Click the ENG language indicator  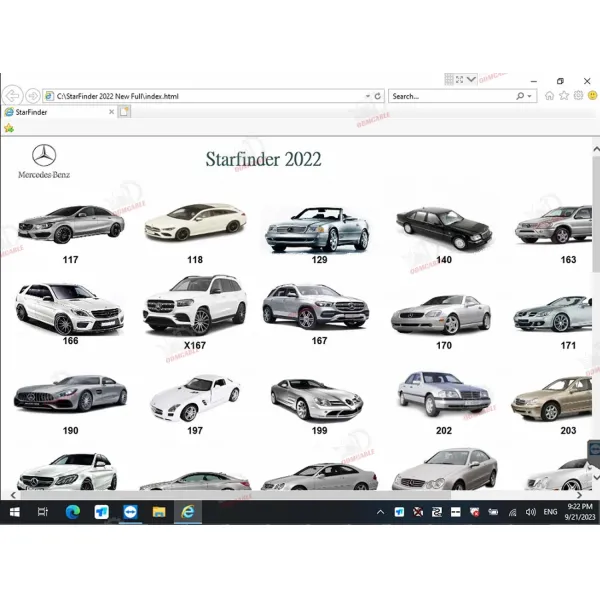tap(550, 512)
